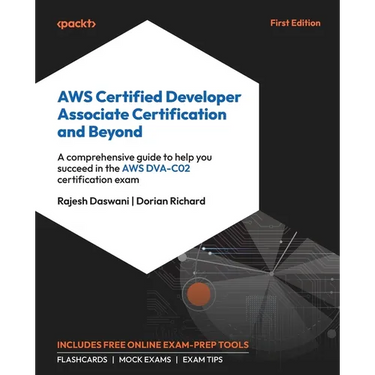Click the subtitle line 'certification exam'
The width and height of the screenshot is (375, 375).
click(x=98, y=180)
